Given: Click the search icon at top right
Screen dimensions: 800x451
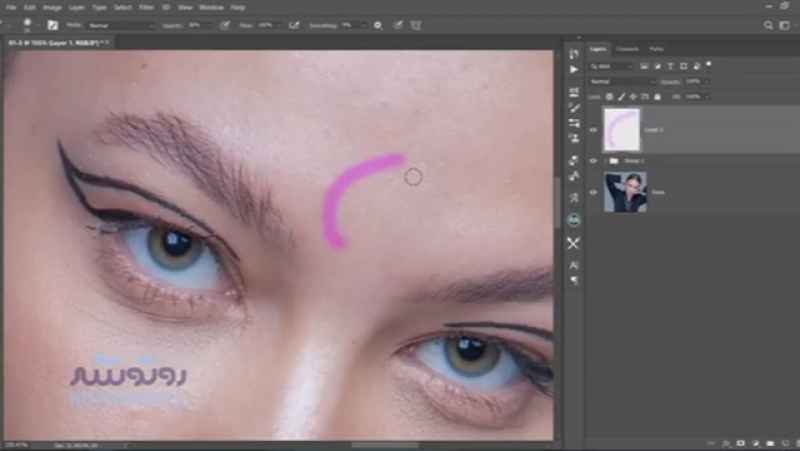Looking at the screenshot, I should click(769, 25).
